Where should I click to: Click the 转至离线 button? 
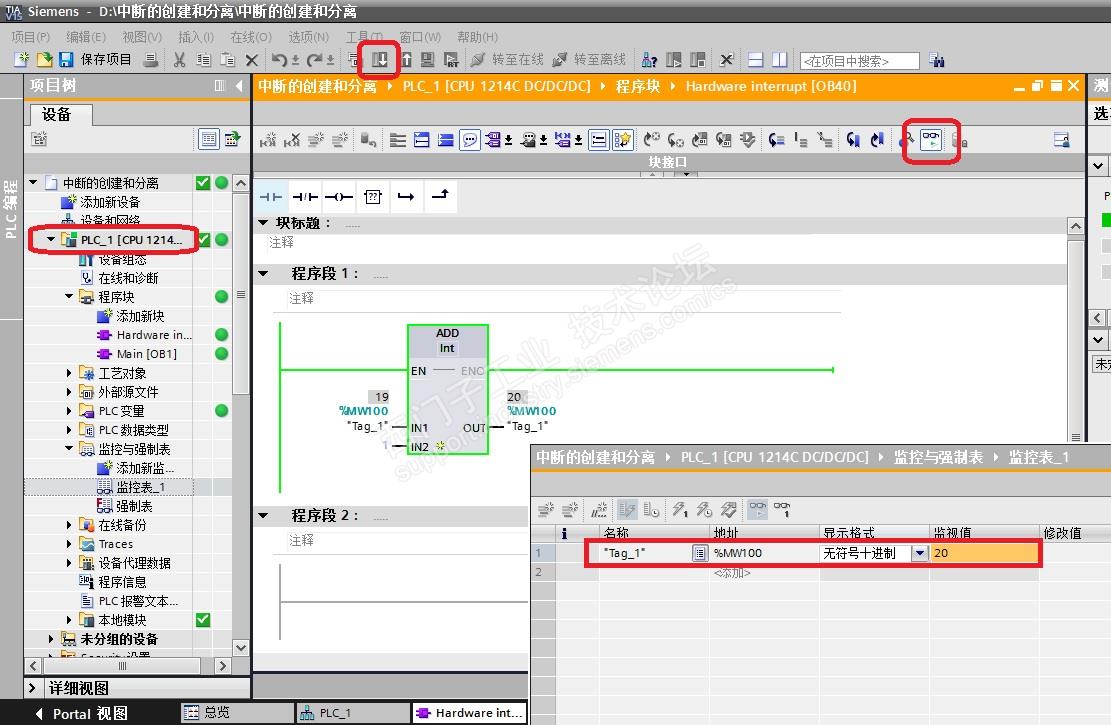[x=590, y=60]
